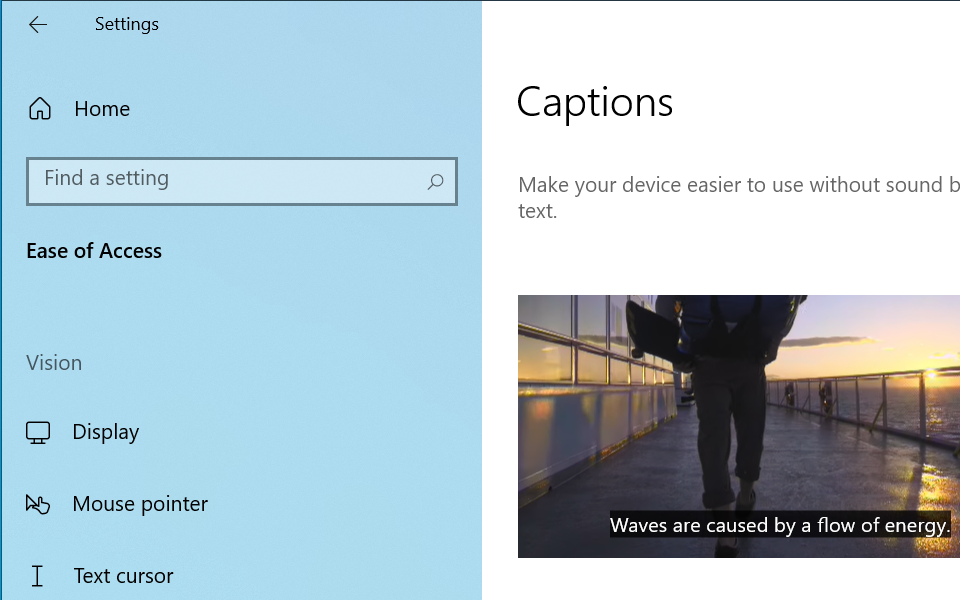The height and width of the screenshot is (600, 960).
Task: Click the Vision section header
Action: pyautogui.click(x=54, y=362)
